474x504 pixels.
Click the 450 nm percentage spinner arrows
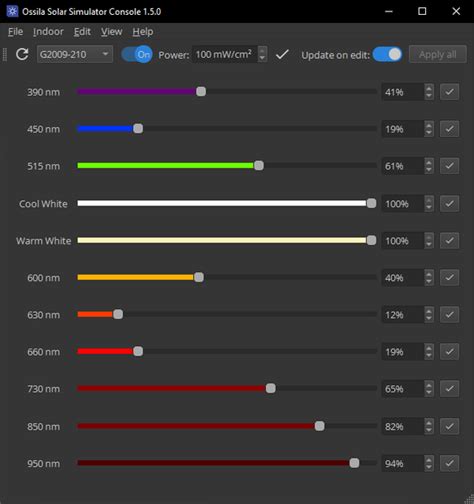[x=429, y=129]
